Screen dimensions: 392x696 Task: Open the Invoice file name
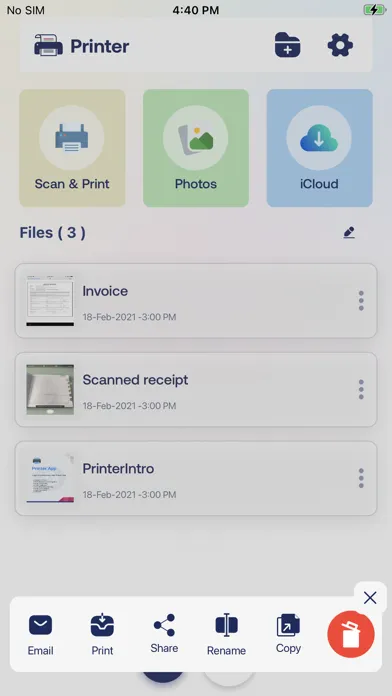tap(105, 291)
